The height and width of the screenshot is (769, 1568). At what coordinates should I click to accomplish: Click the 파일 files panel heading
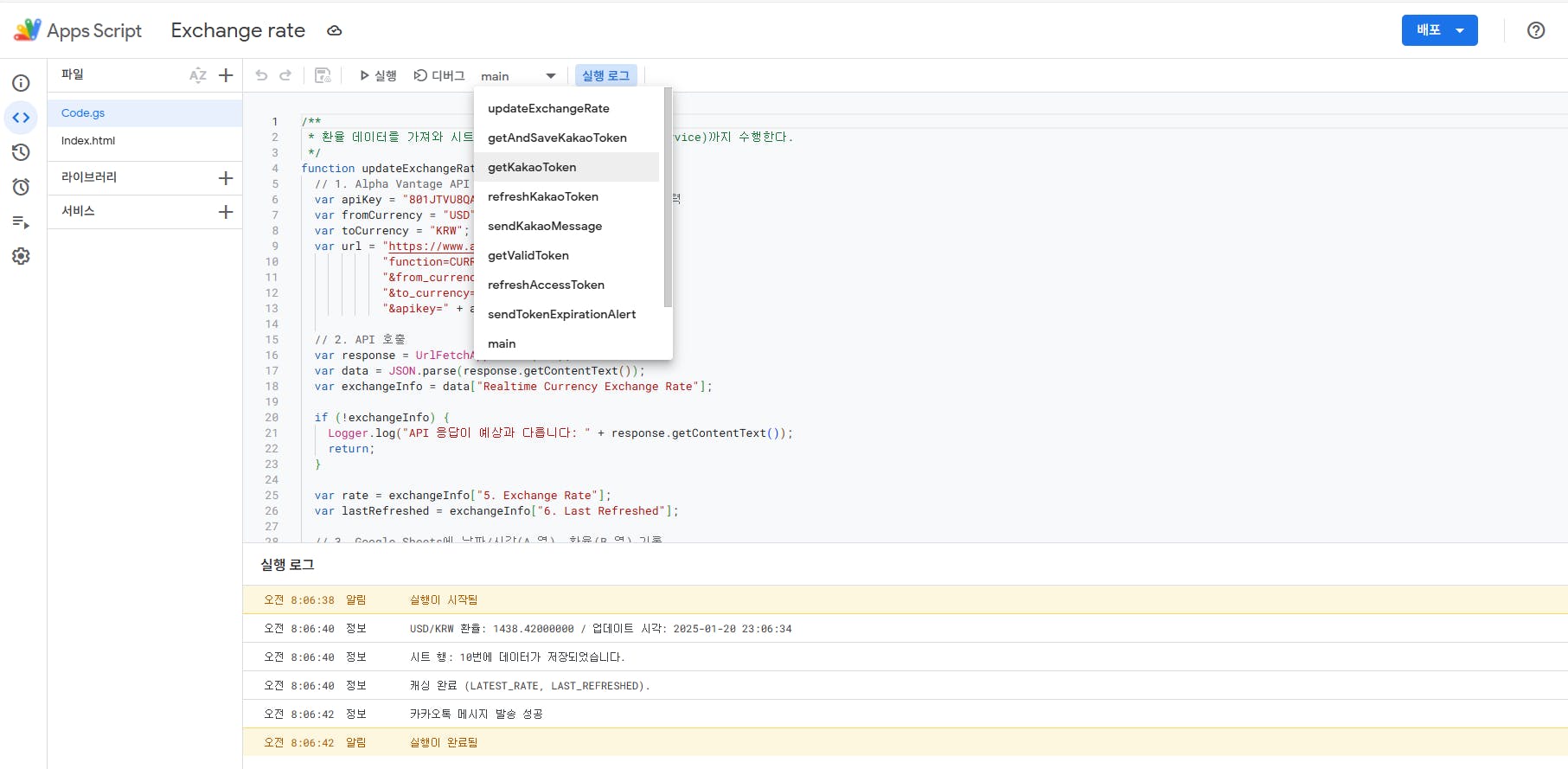73,74
